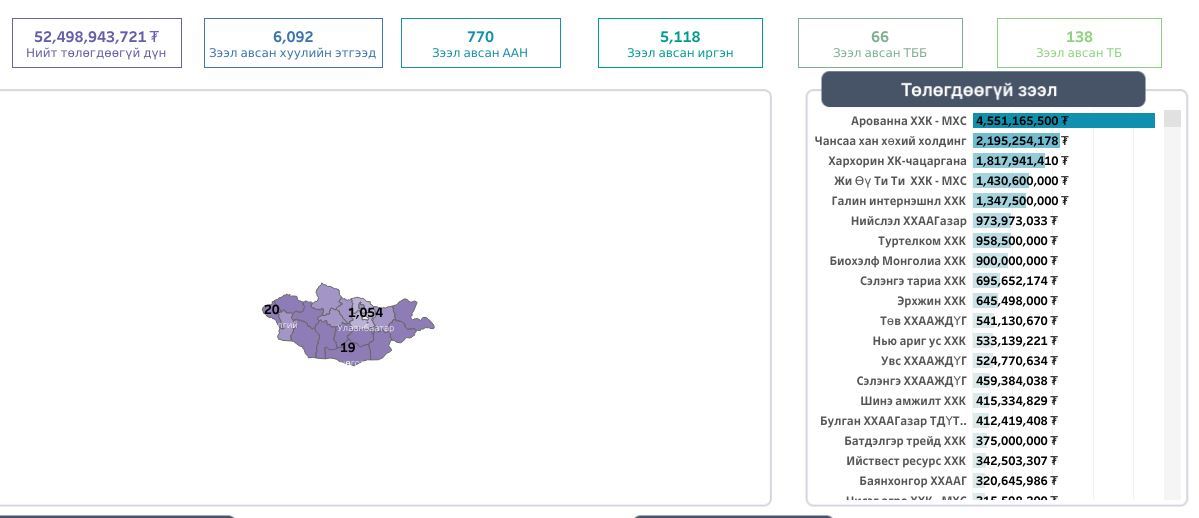The height and width of the screenshot is (518, 1199).
Task: Click the Ulaanbaatar region labeled 1,054 on map
Action: click(365, 313)
